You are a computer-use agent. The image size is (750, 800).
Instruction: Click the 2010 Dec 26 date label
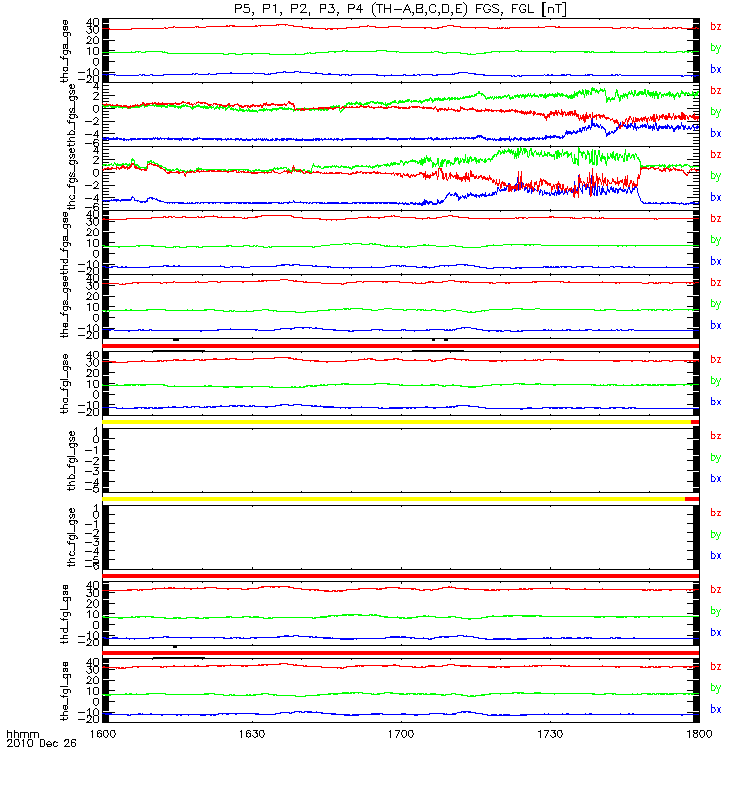pos(41,743)
